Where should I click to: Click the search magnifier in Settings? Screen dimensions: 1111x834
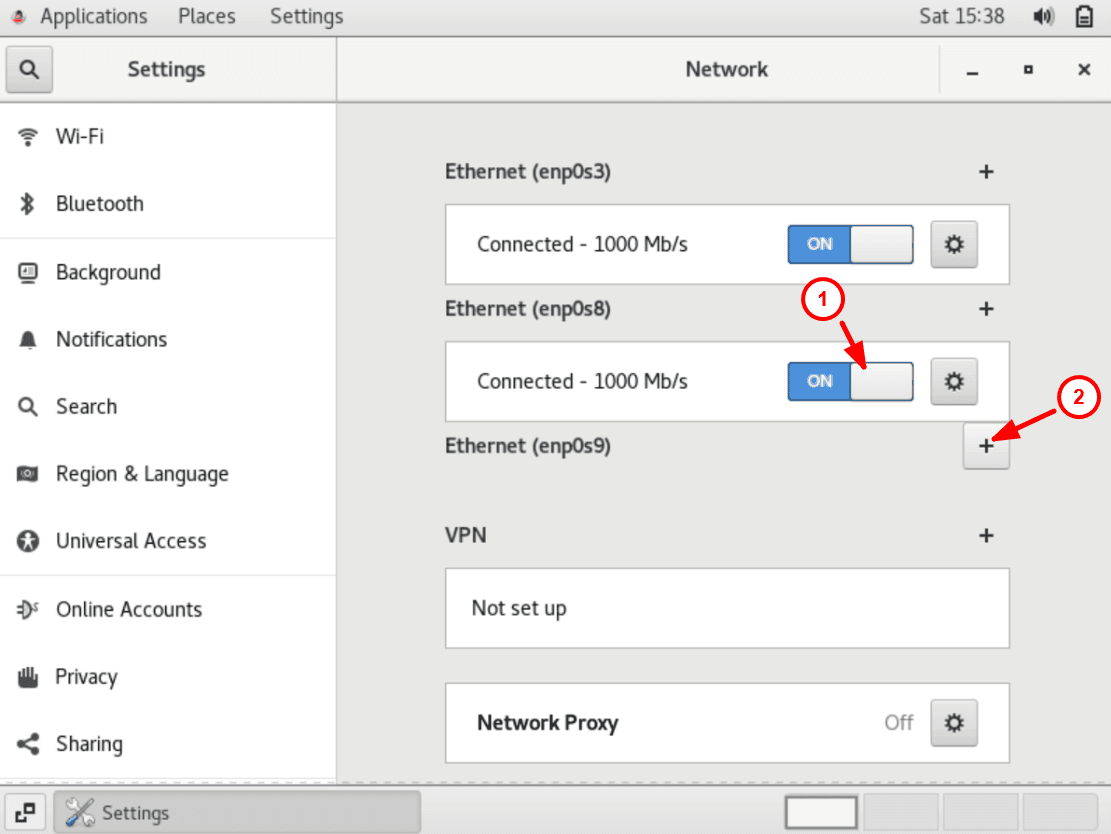coord(28,69)
